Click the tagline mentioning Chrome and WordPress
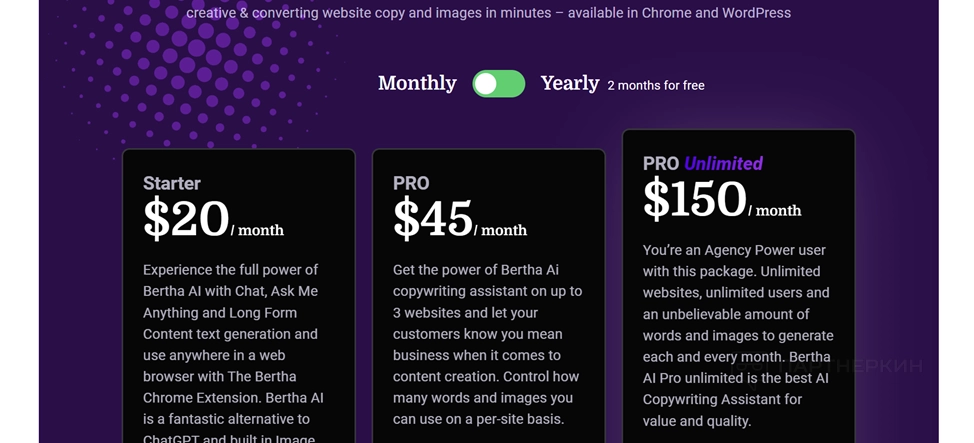Screen dimensions: 974x443 pos(488,13)
